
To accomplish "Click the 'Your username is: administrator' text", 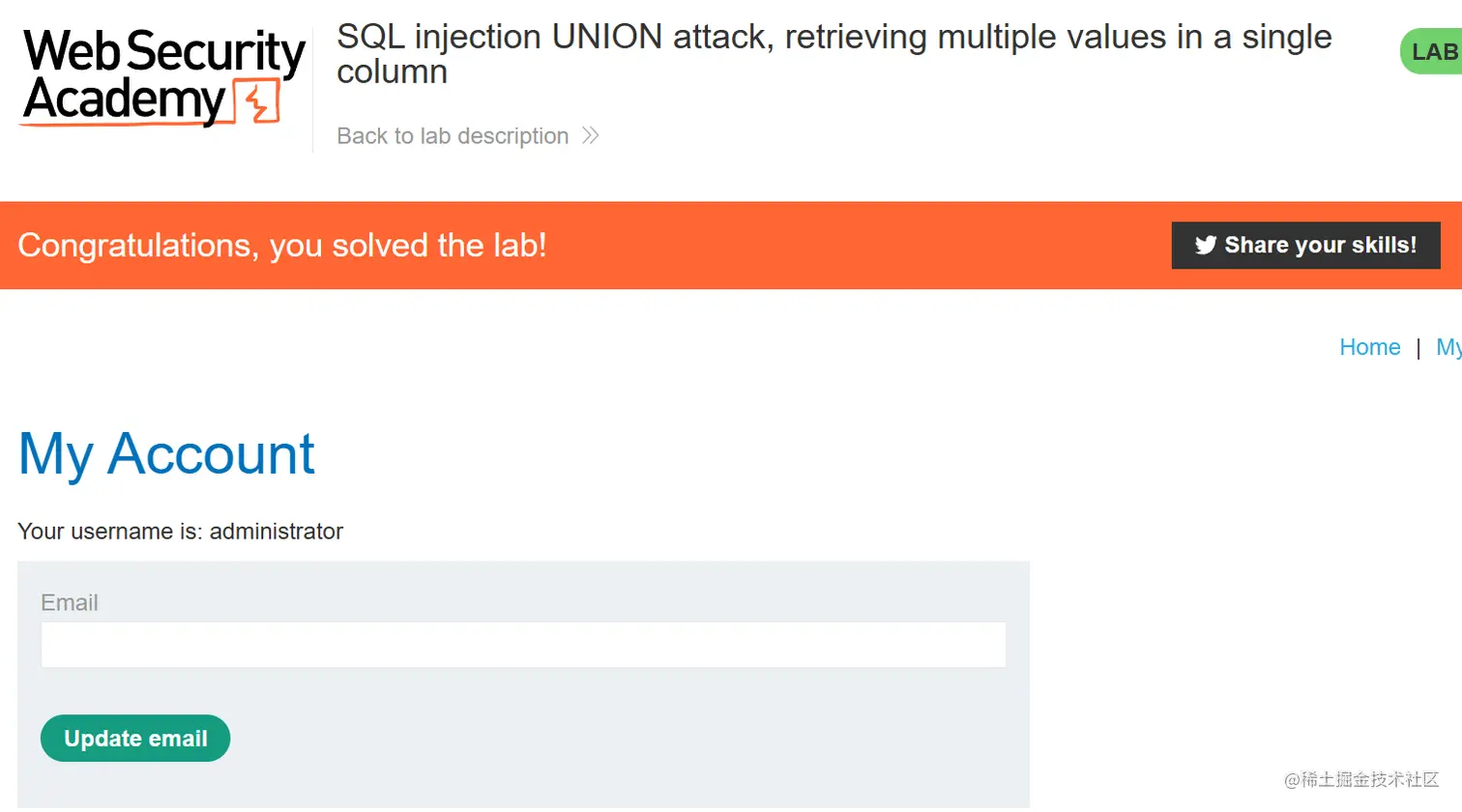I will pos(181,532).
